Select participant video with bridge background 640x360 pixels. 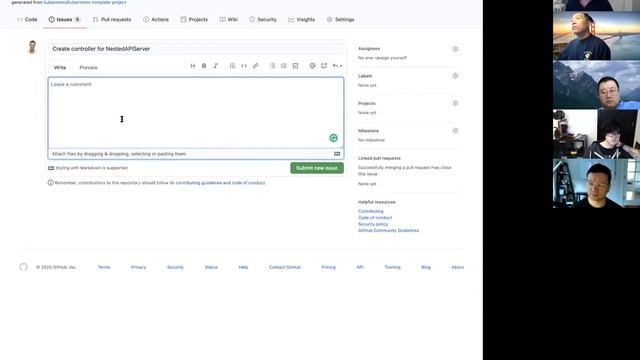(596, 36)
